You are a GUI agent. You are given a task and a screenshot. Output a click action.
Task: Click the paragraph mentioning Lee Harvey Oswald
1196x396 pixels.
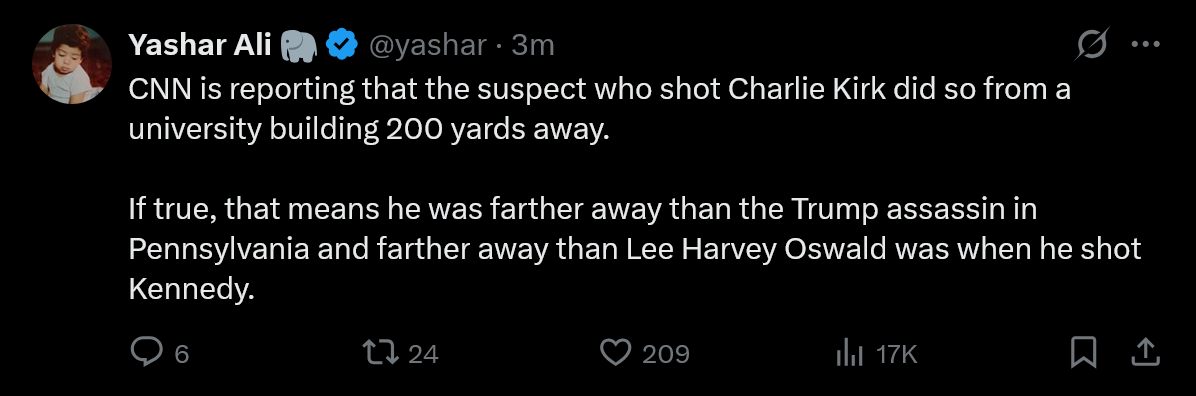[634, 249]
